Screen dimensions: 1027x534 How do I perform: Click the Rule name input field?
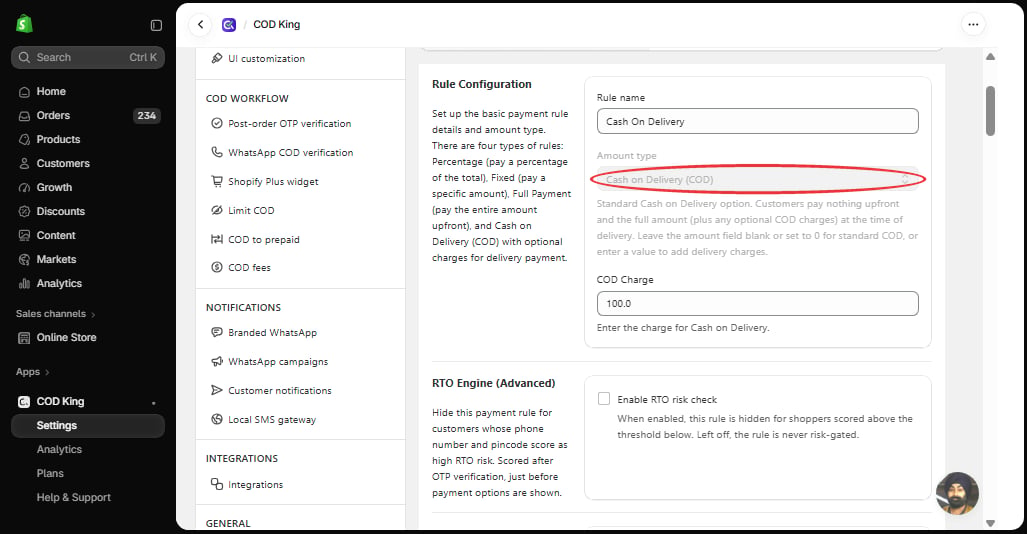[x=757, y=121]
